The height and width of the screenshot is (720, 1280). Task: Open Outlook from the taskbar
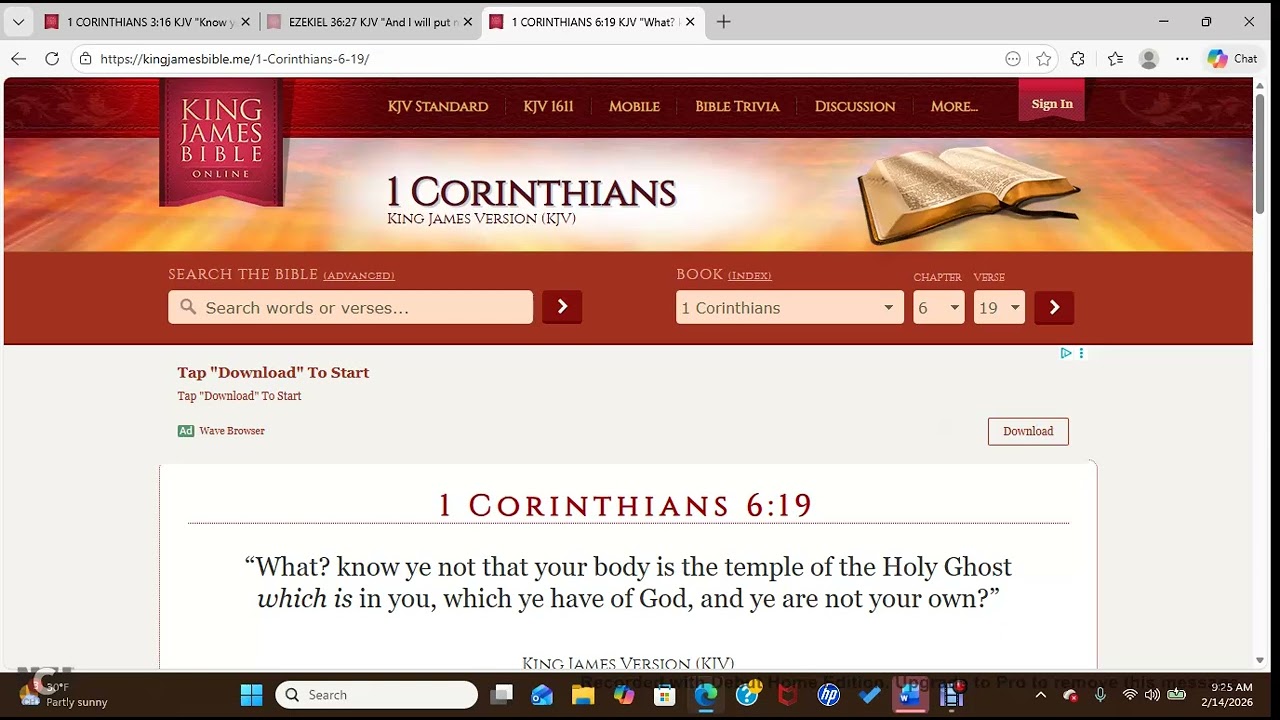(542, 695)
